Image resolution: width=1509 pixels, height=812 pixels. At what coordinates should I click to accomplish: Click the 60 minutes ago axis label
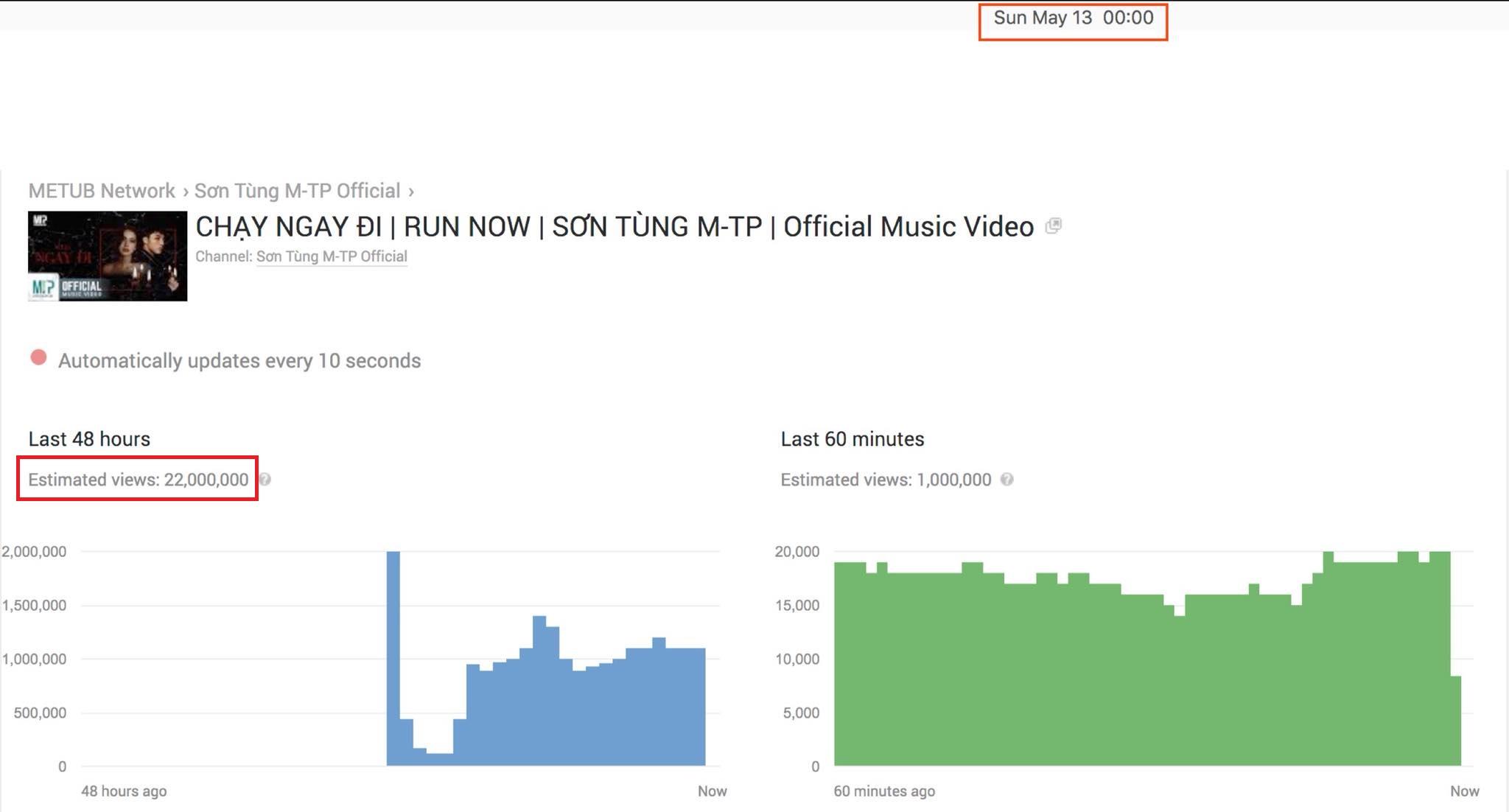point(884,791)
